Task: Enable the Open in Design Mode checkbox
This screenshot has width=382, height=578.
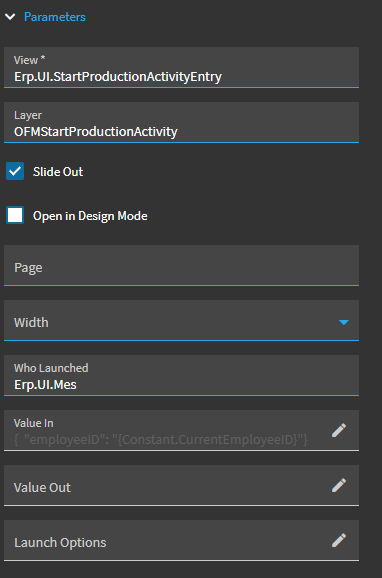Action: pyautogui.click(x=15, y=215)
